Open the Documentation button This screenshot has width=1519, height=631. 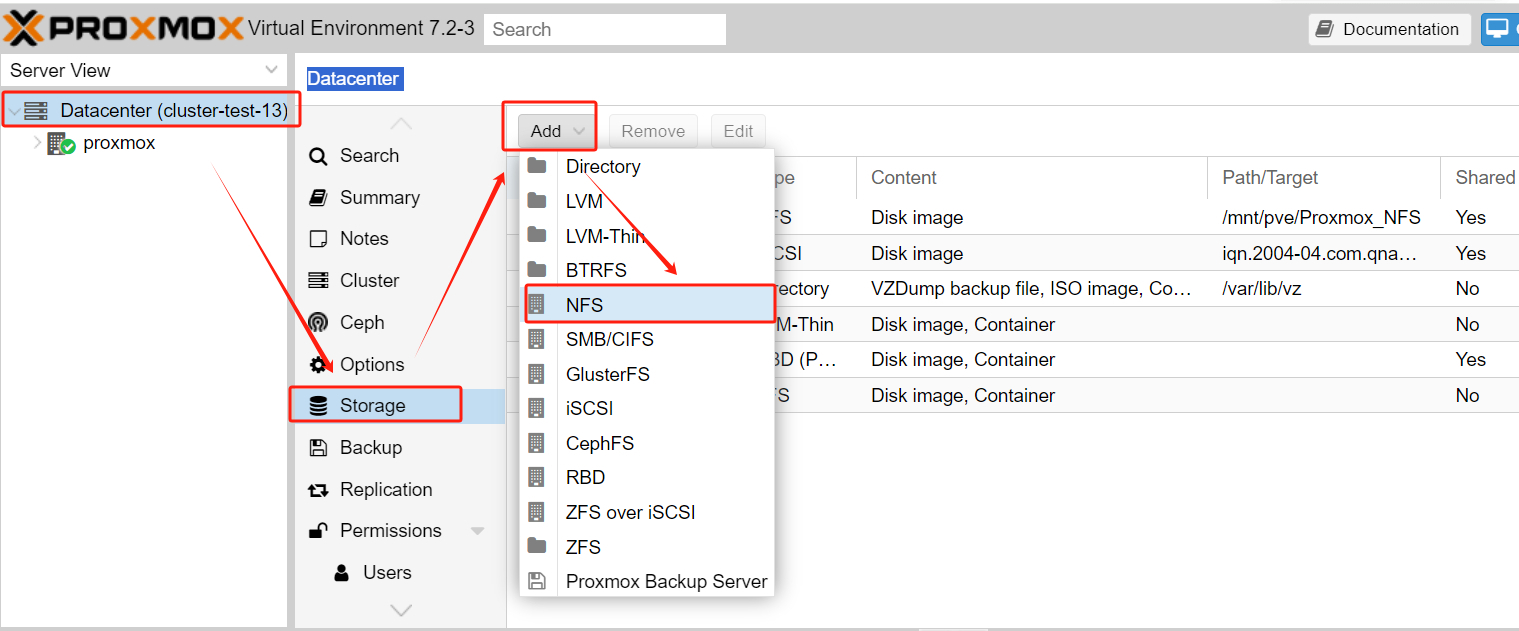tap(1390, 29)
